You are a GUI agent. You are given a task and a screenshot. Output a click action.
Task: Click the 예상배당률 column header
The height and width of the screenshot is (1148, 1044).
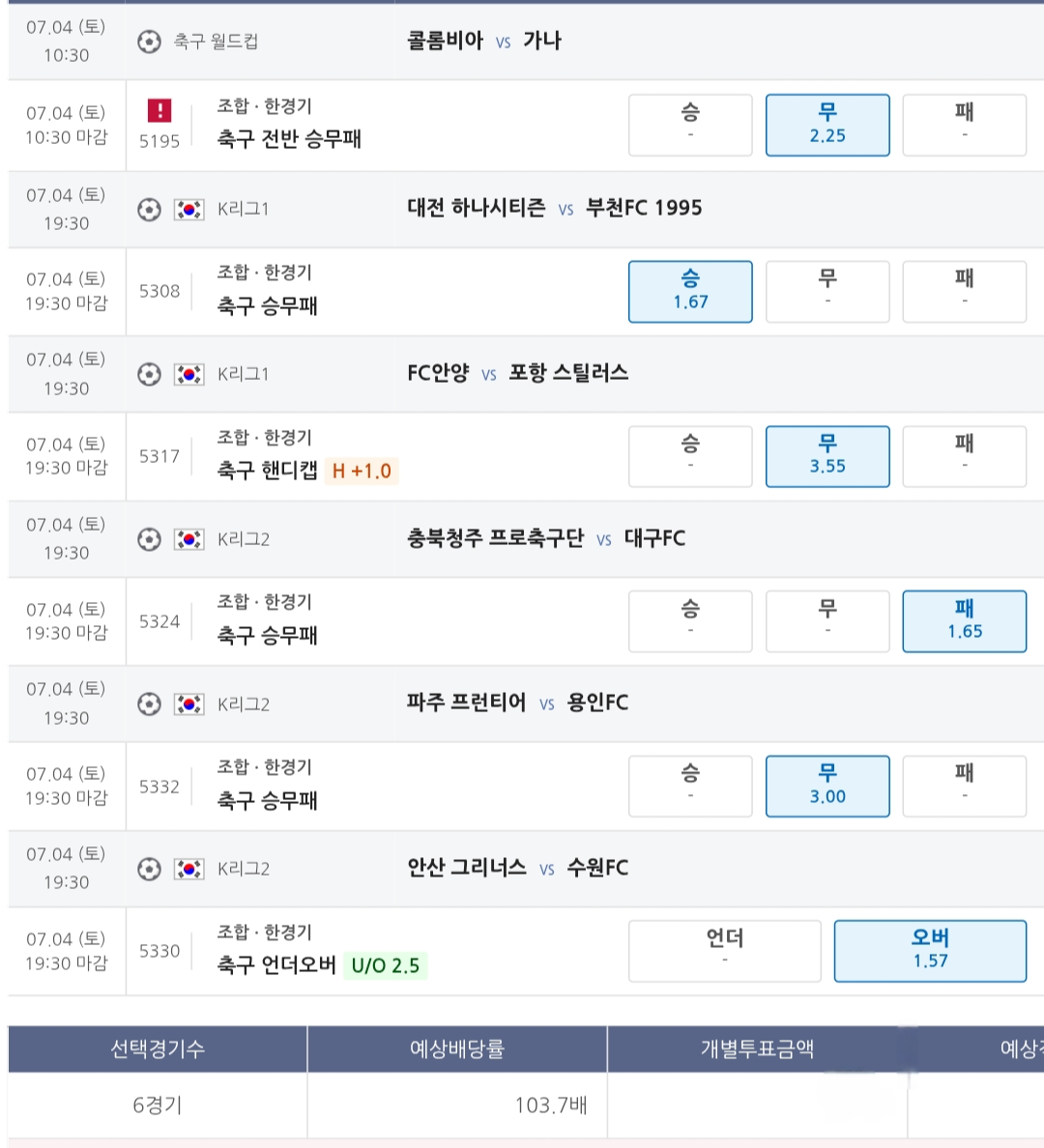(457, 1049)
